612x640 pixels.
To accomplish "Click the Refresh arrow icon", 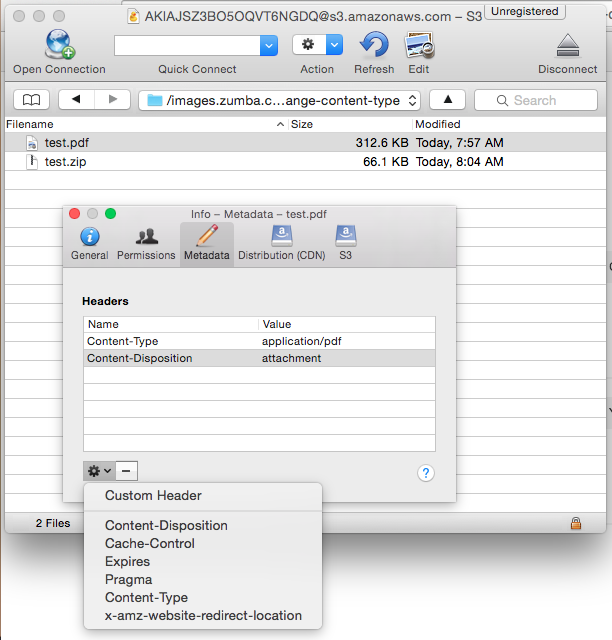I will (374, 44).
